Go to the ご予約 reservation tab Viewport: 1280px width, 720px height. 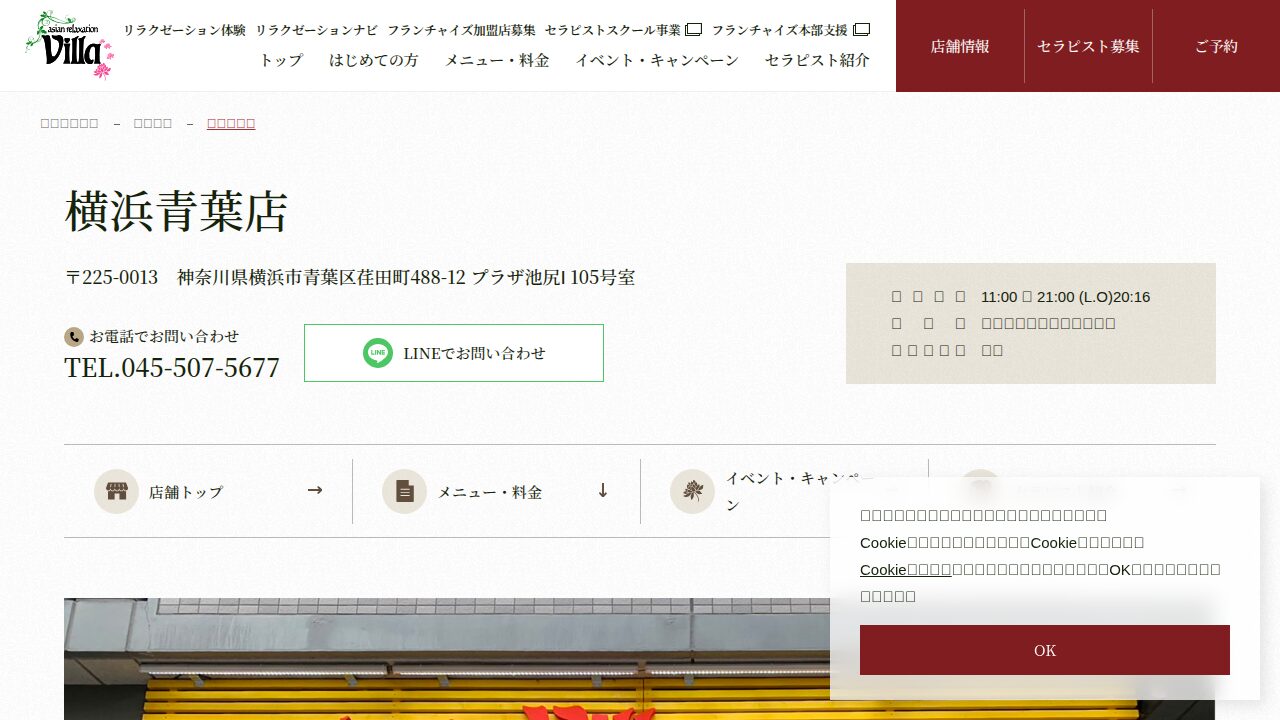click(1216, 46)
